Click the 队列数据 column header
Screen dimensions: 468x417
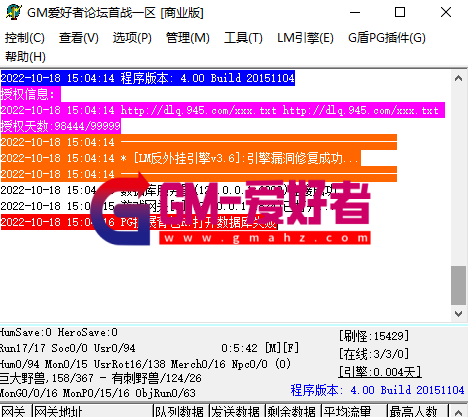click(181, 411)
